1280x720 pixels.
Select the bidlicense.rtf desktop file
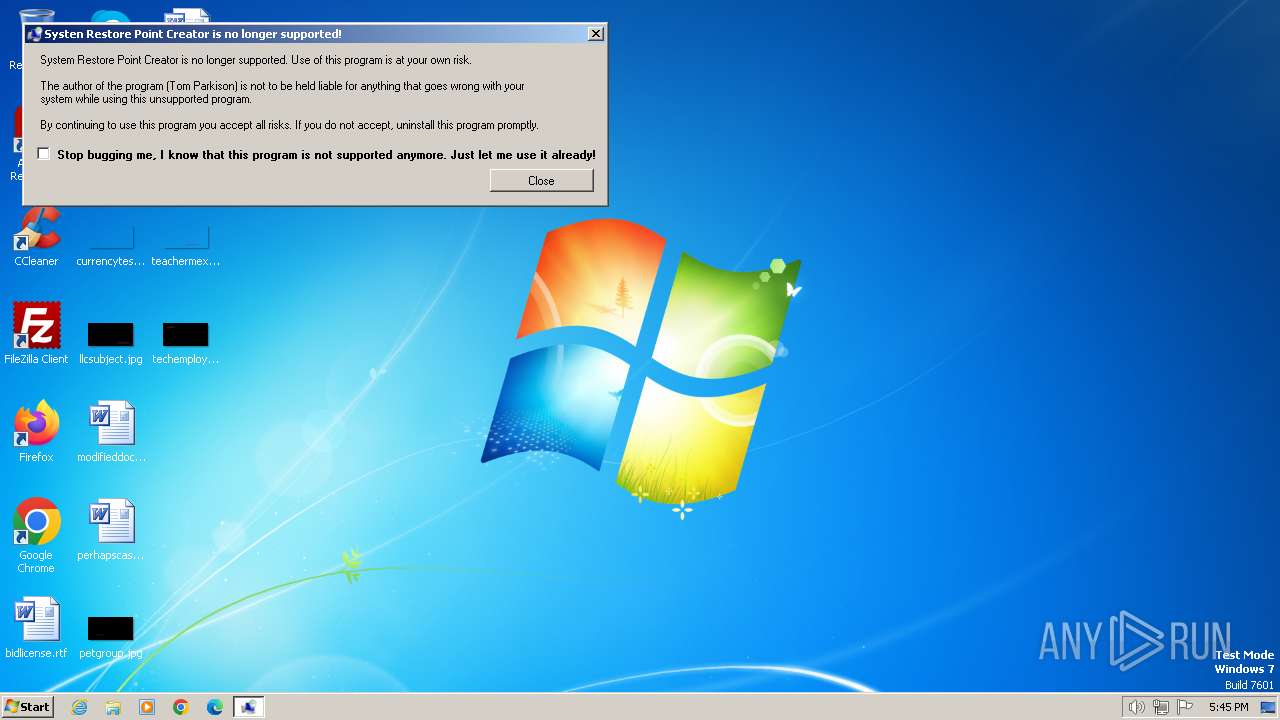tap(36, 628)
